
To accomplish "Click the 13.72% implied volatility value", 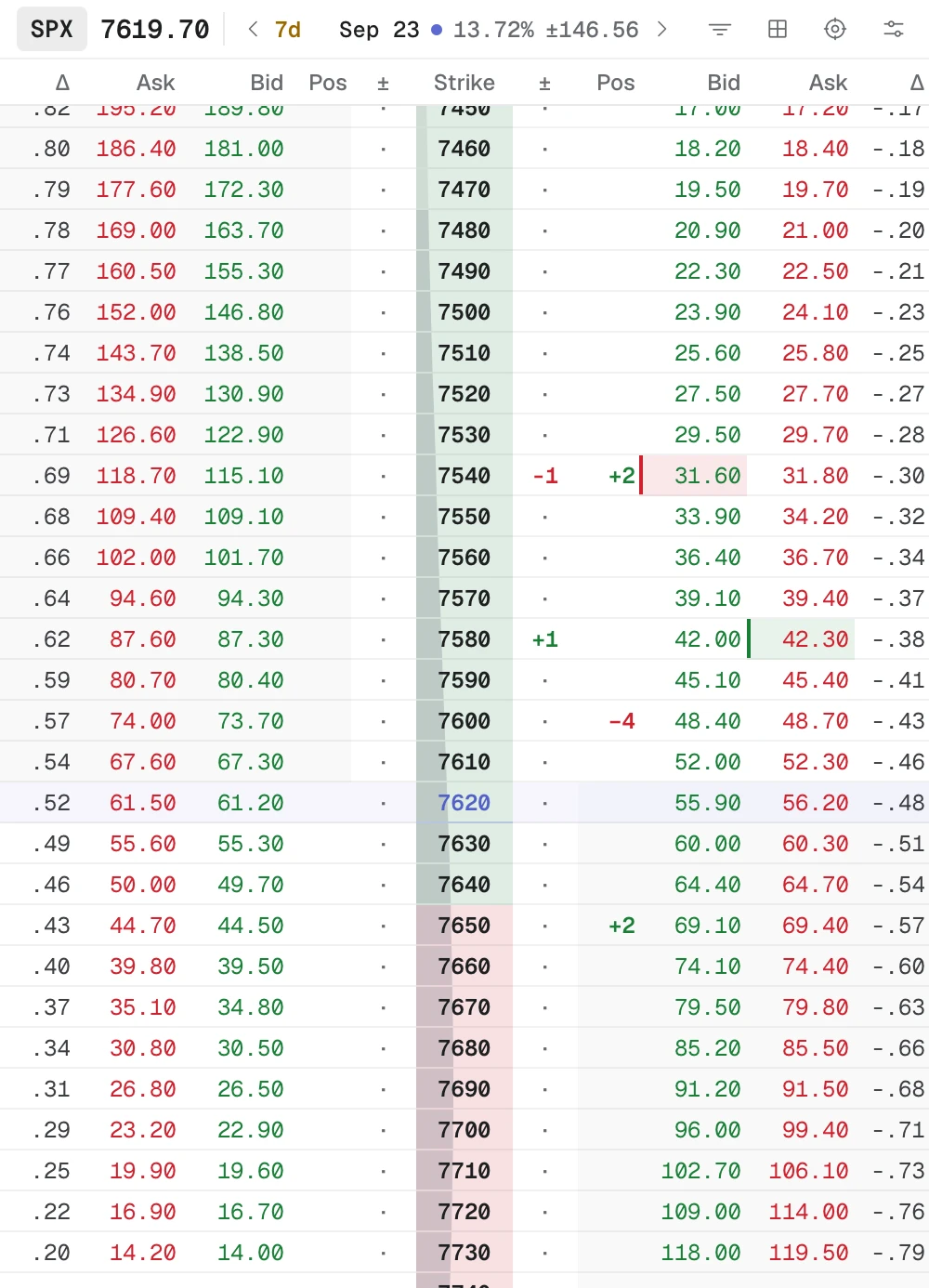I will click(493, 30).
